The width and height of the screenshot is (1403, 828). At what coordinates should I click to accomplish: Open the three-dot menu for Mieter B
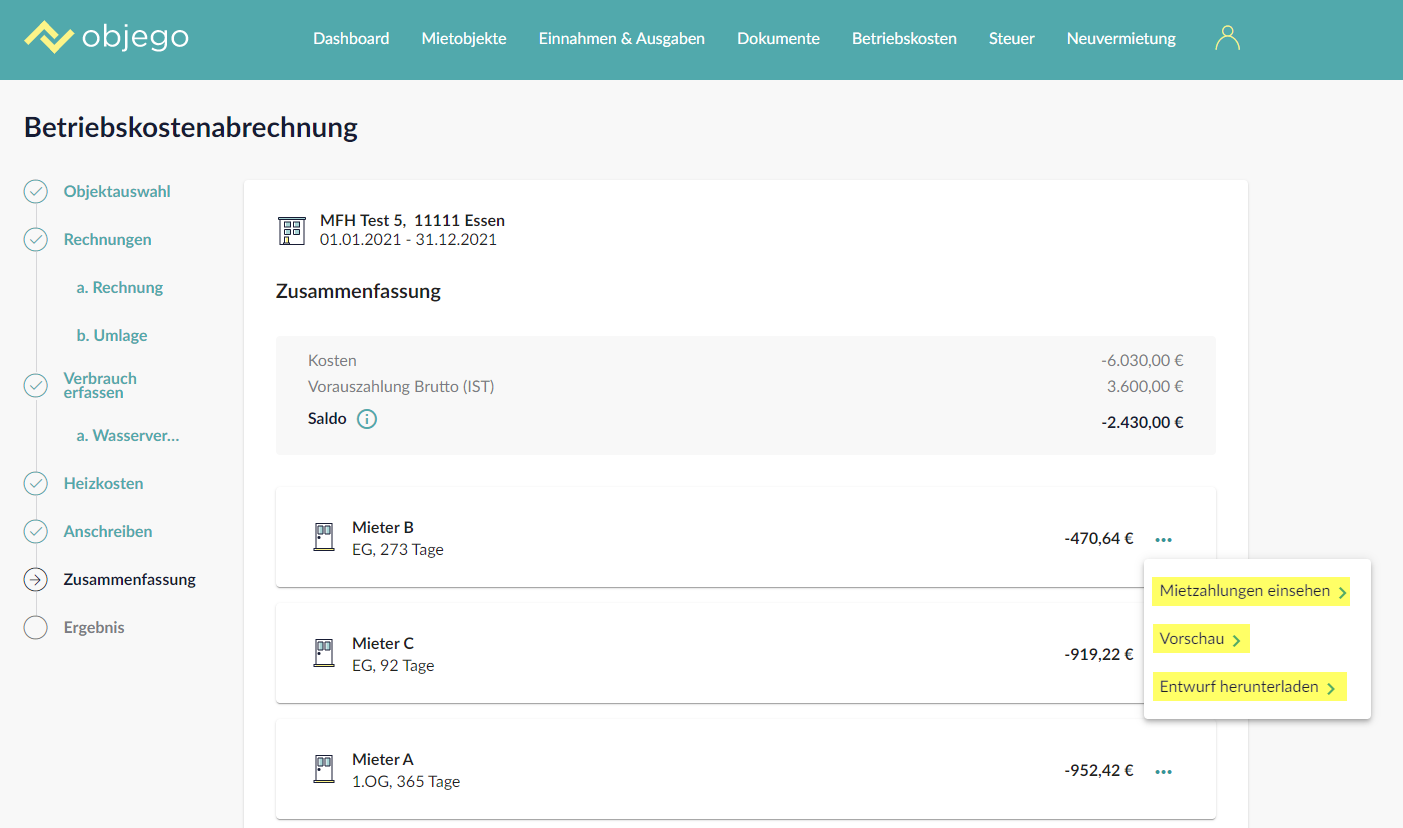pos(1163,540)
